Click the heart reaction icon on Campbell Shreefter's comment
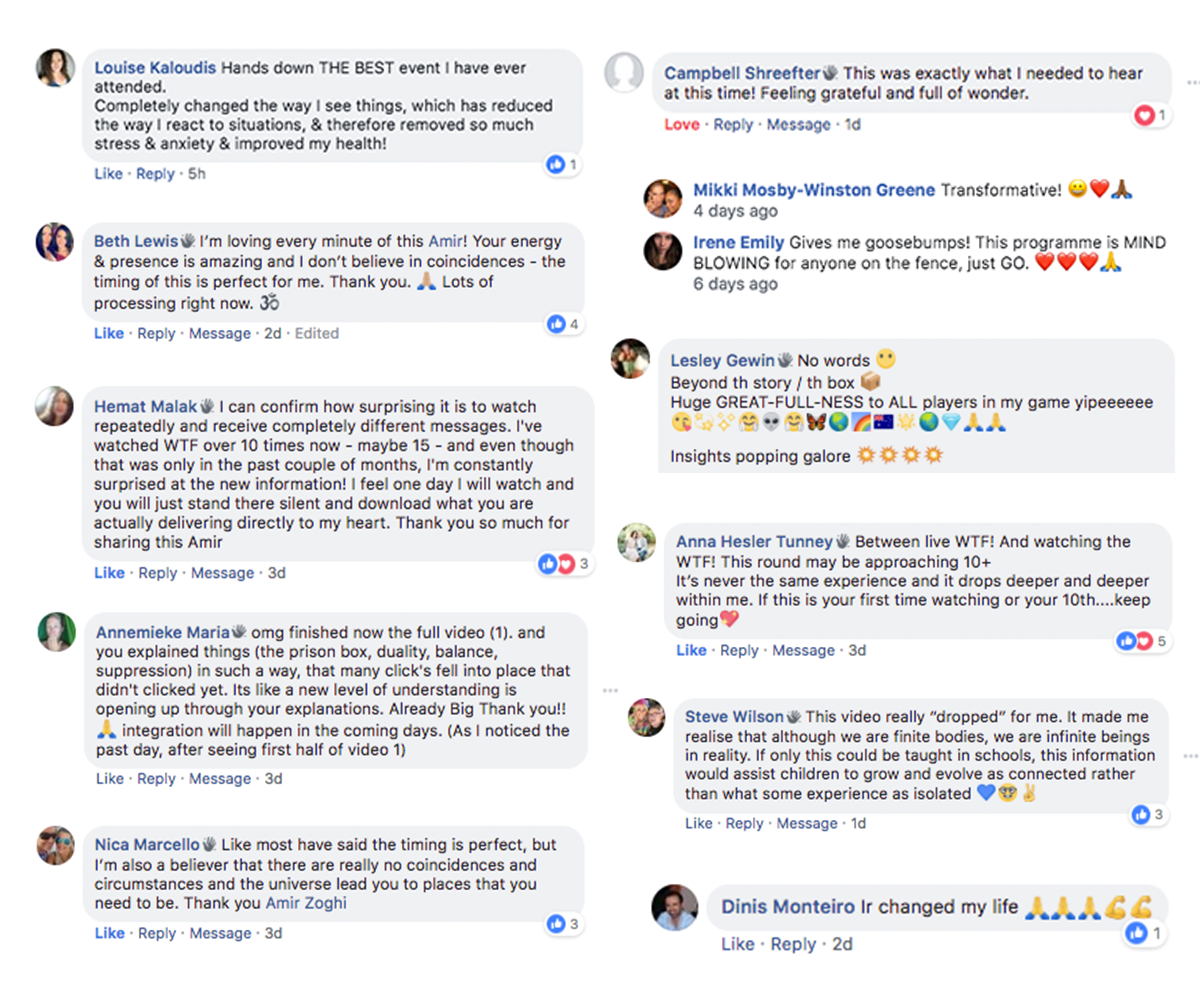Screen dimensions: 1200x1000 [x=1143, y=116]
